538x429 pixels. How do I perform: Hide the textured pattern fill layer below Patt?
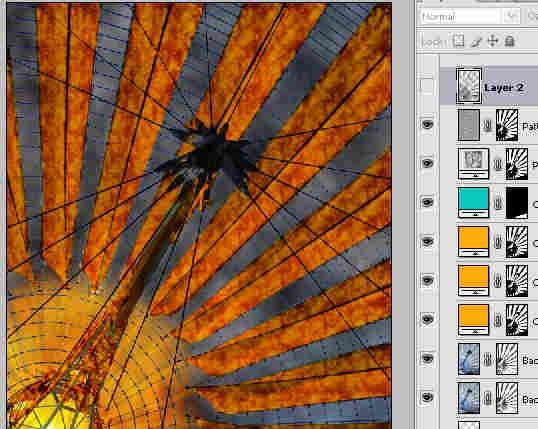(x=427, y=163)
